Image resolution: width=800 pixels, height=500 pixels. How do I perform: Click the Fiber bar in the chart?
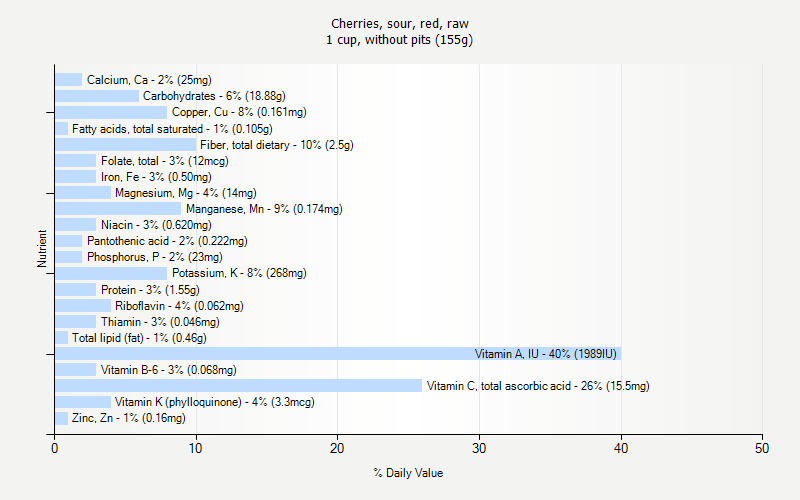pos(126,144)
